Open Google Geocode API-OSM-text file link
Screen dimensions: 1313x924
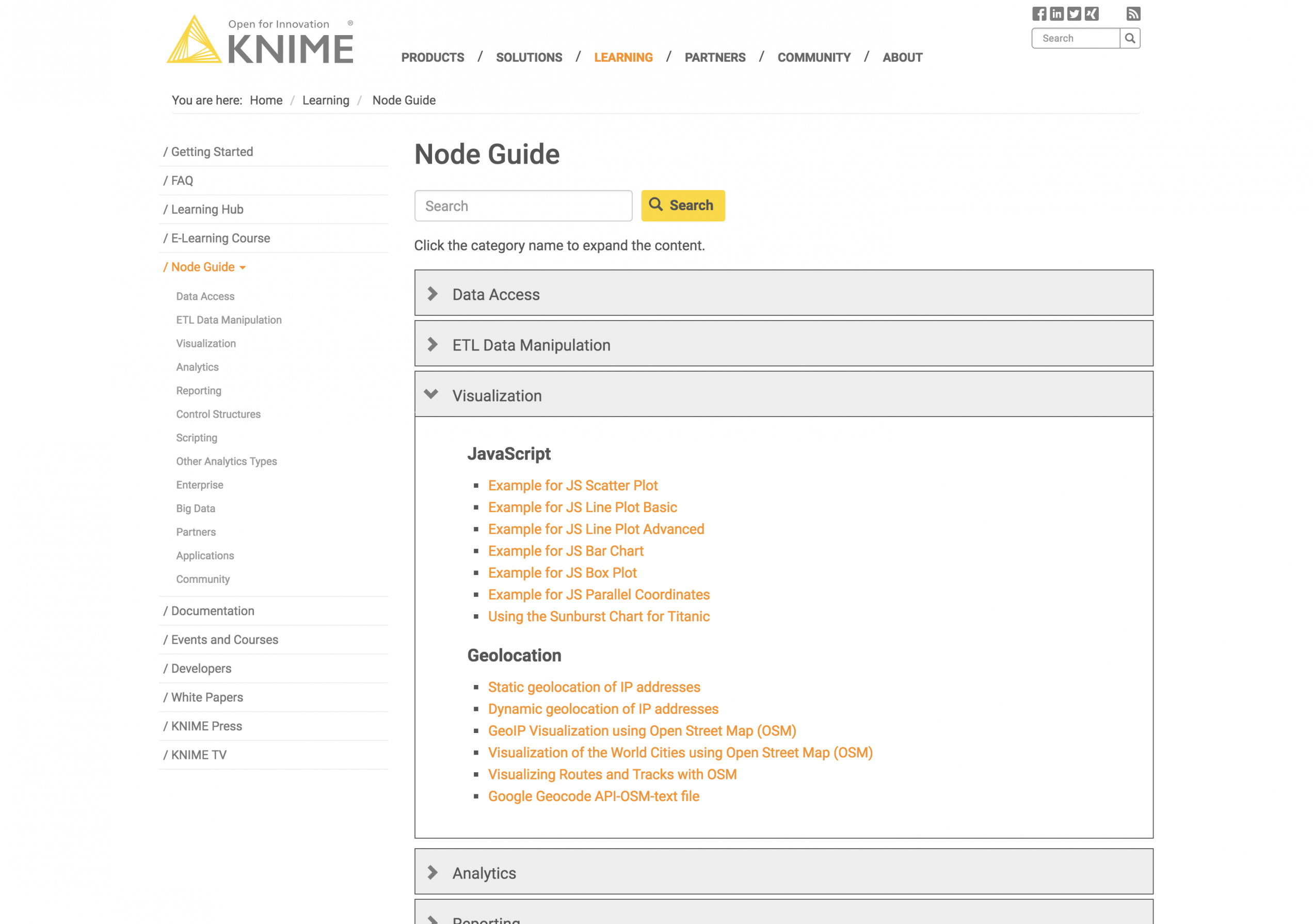point(593,796)
